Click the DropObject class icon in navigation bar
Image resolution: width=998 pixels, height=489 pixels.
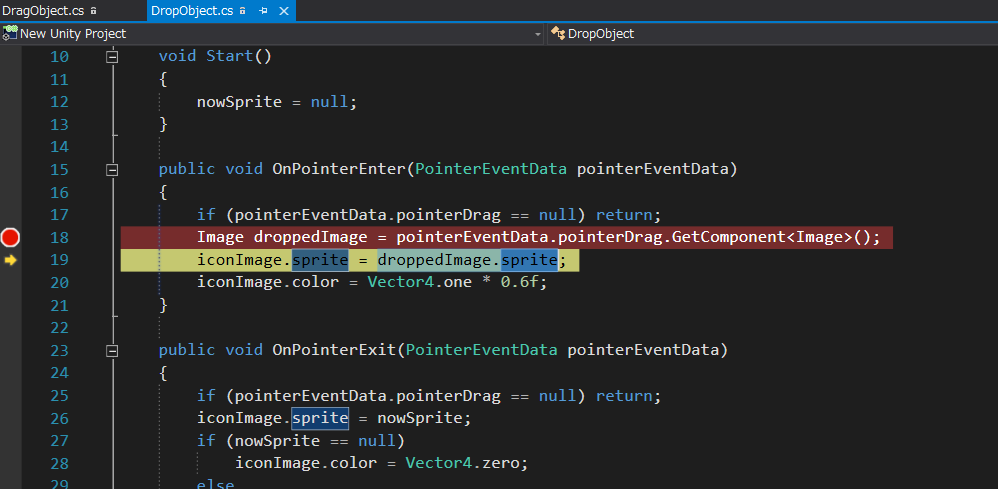(x=557, y=34)
